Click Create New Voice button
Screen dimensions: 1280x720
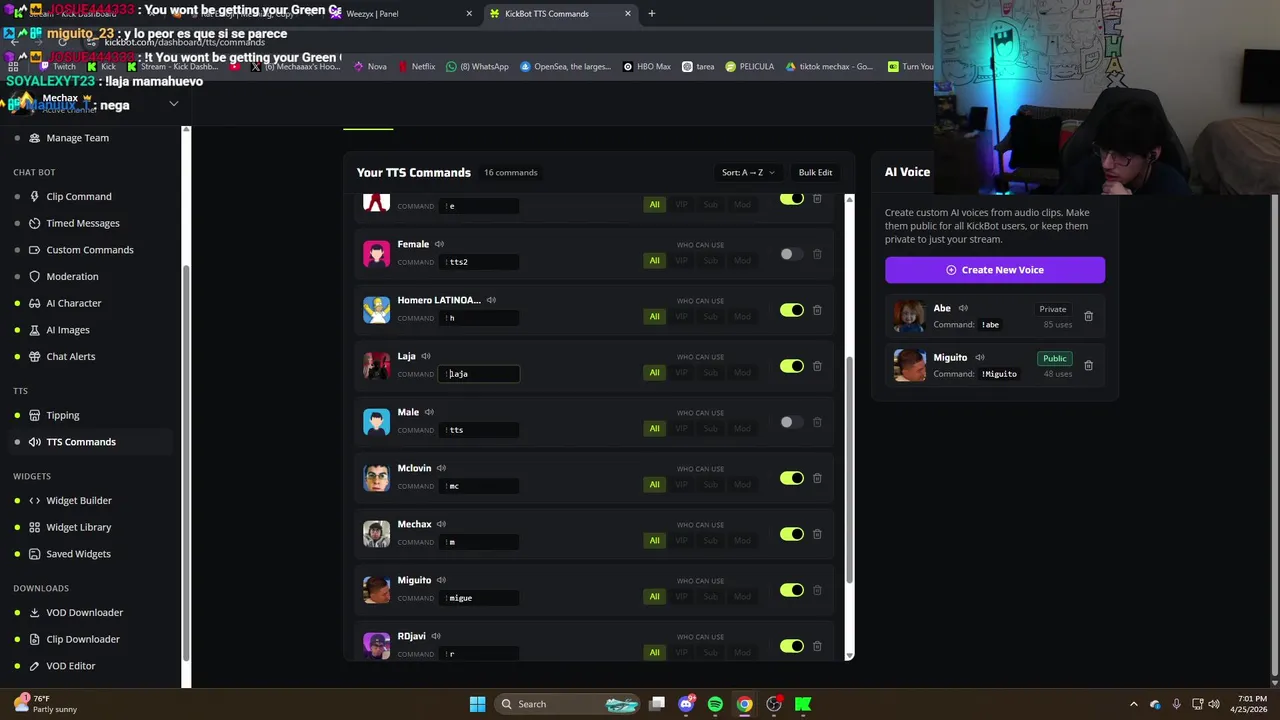coord(995,270)
